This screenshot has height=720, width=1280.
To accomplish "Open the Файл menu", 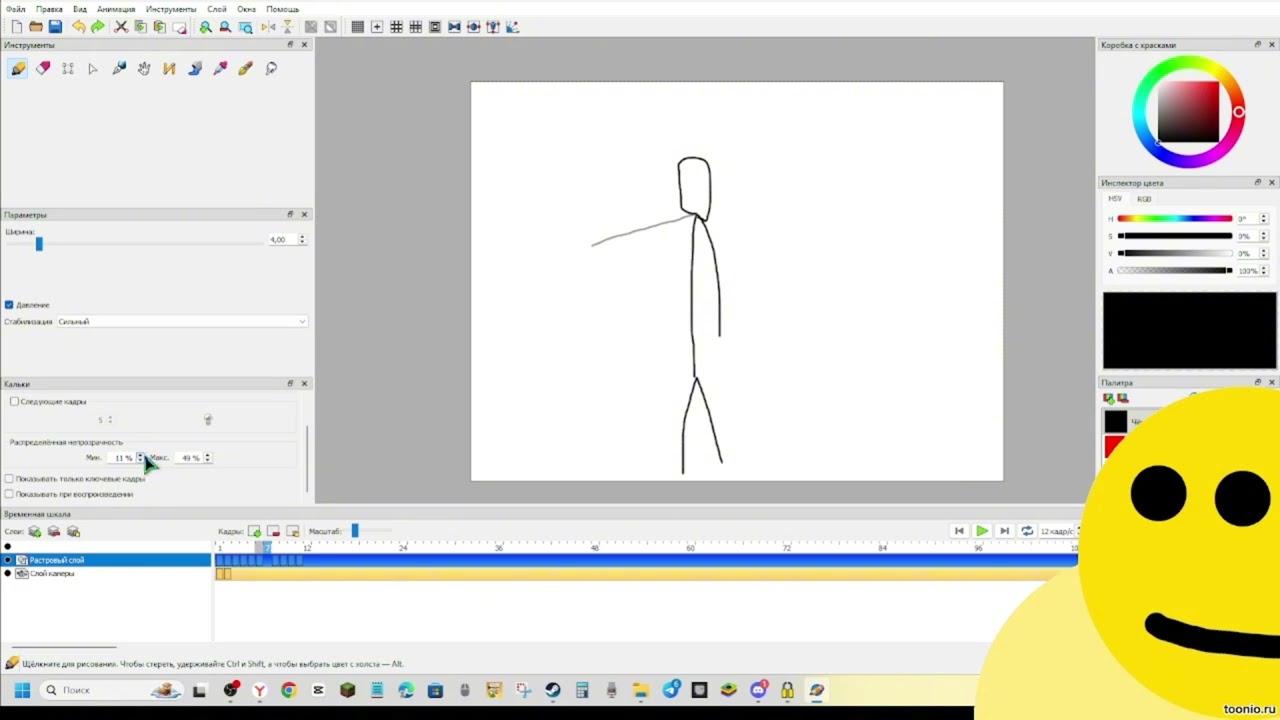I will 16,9.
